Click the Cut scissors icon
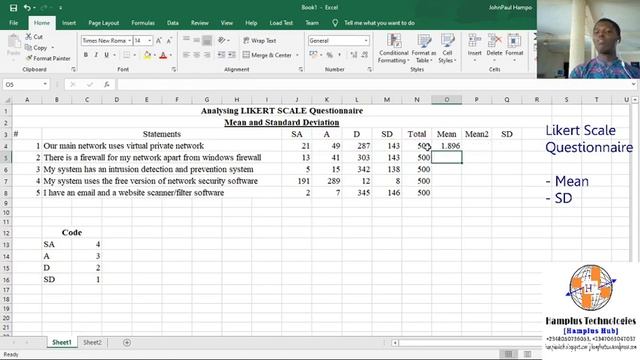 click(x=29, y=37)
